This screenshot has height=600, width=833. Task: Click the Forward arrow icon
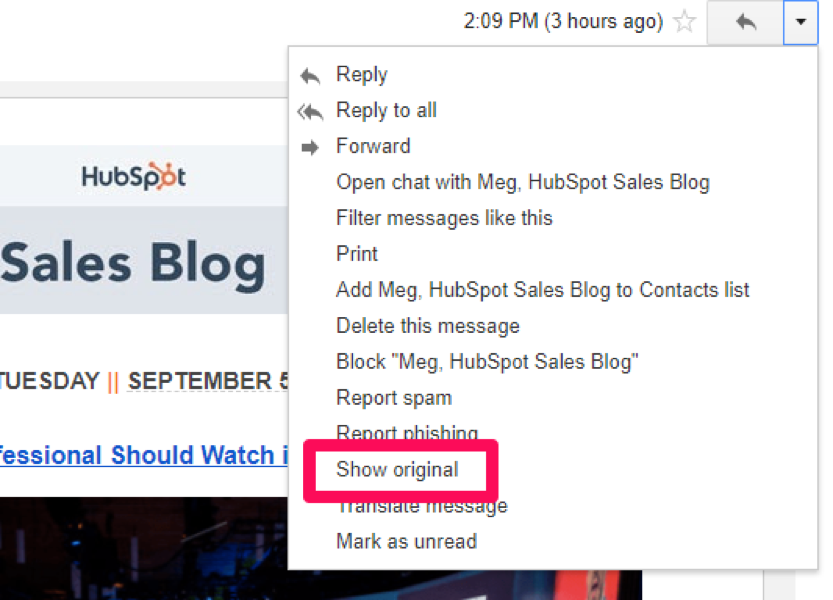[x=310, y=147]
